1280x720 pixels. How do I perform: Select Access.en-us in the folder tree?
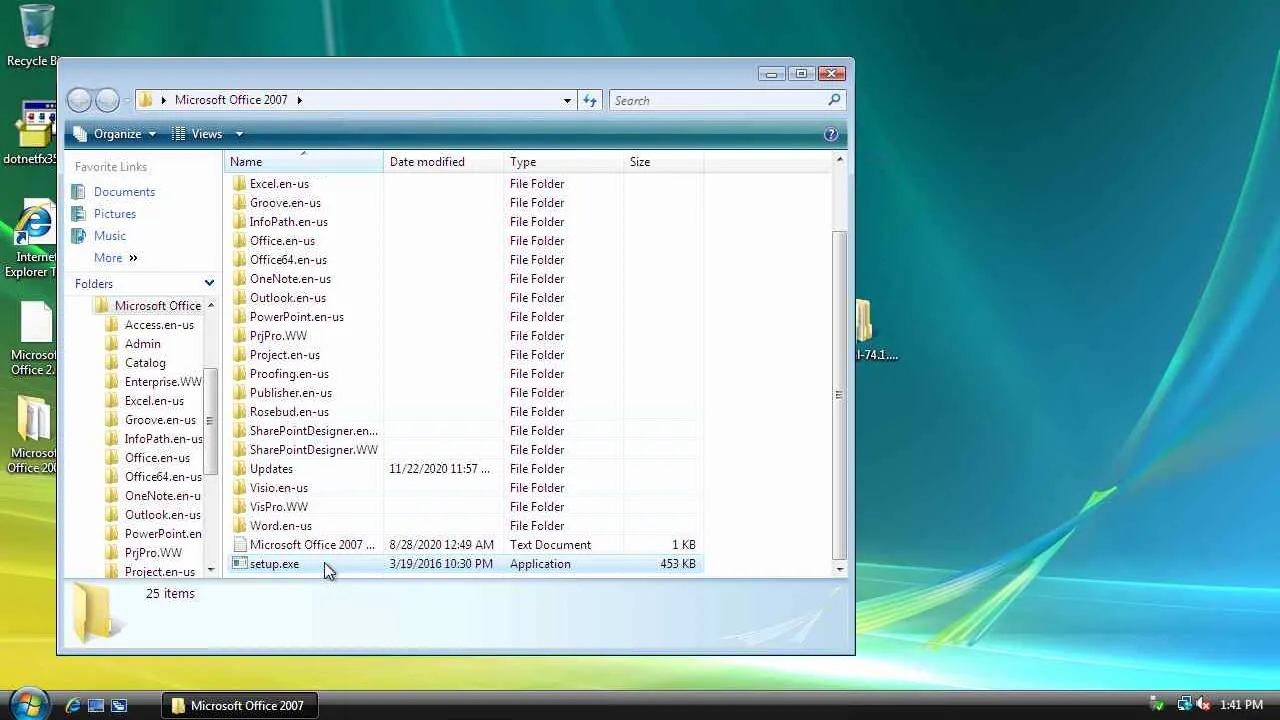[x=159, y=325]
